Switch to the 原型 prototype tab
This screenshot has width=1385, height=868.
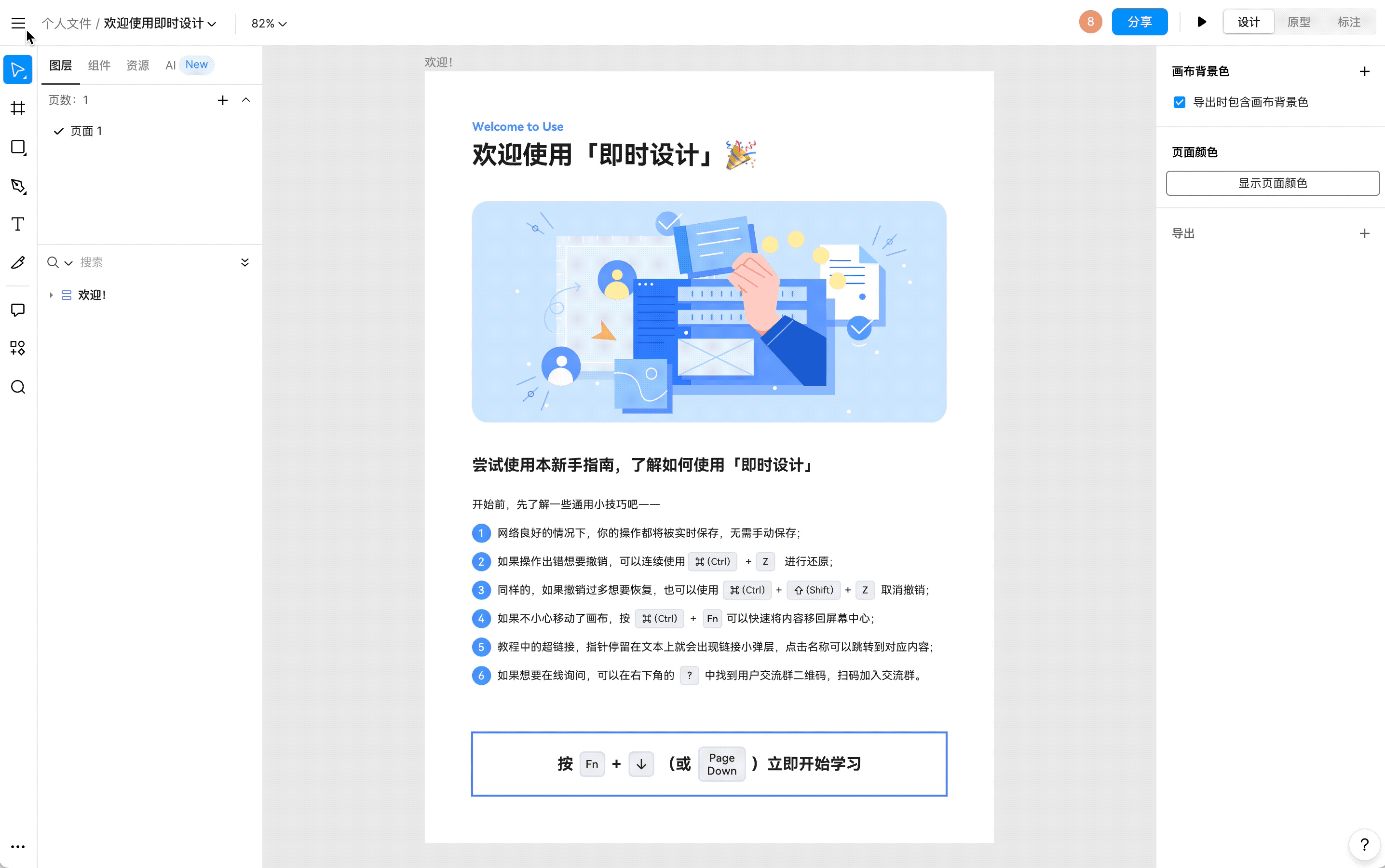point(1298,22)
